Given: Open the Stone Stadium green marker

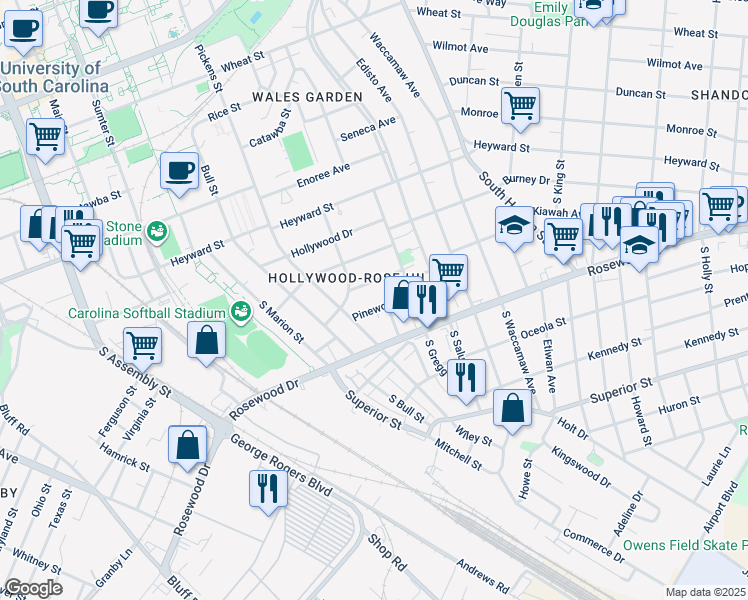Looking at the screenshot, I should pyautogui.click(x=157, y=233).
